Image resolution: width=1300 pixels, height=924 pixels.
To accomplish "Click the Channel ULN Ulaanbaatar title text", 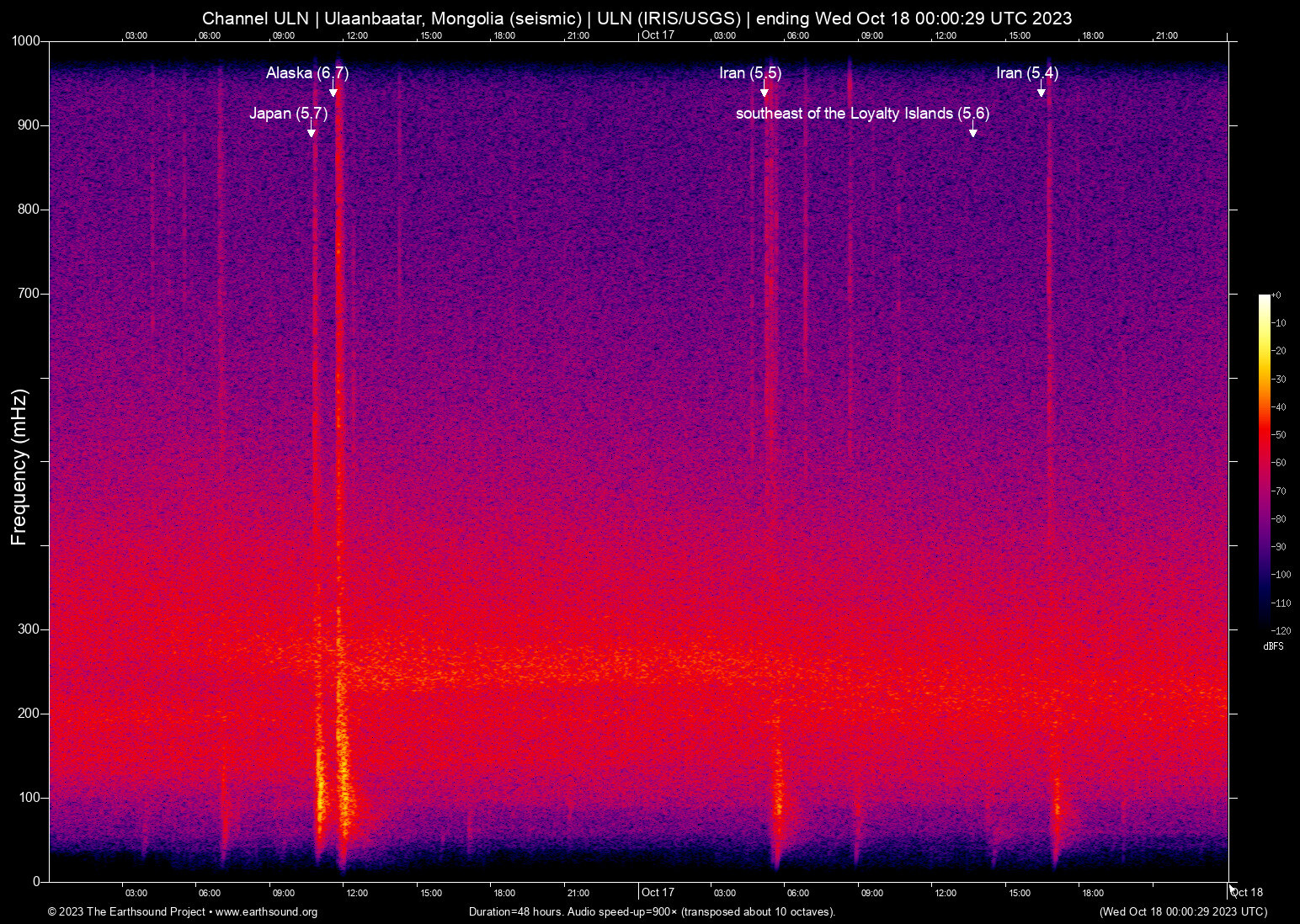I will pos(637,19).
